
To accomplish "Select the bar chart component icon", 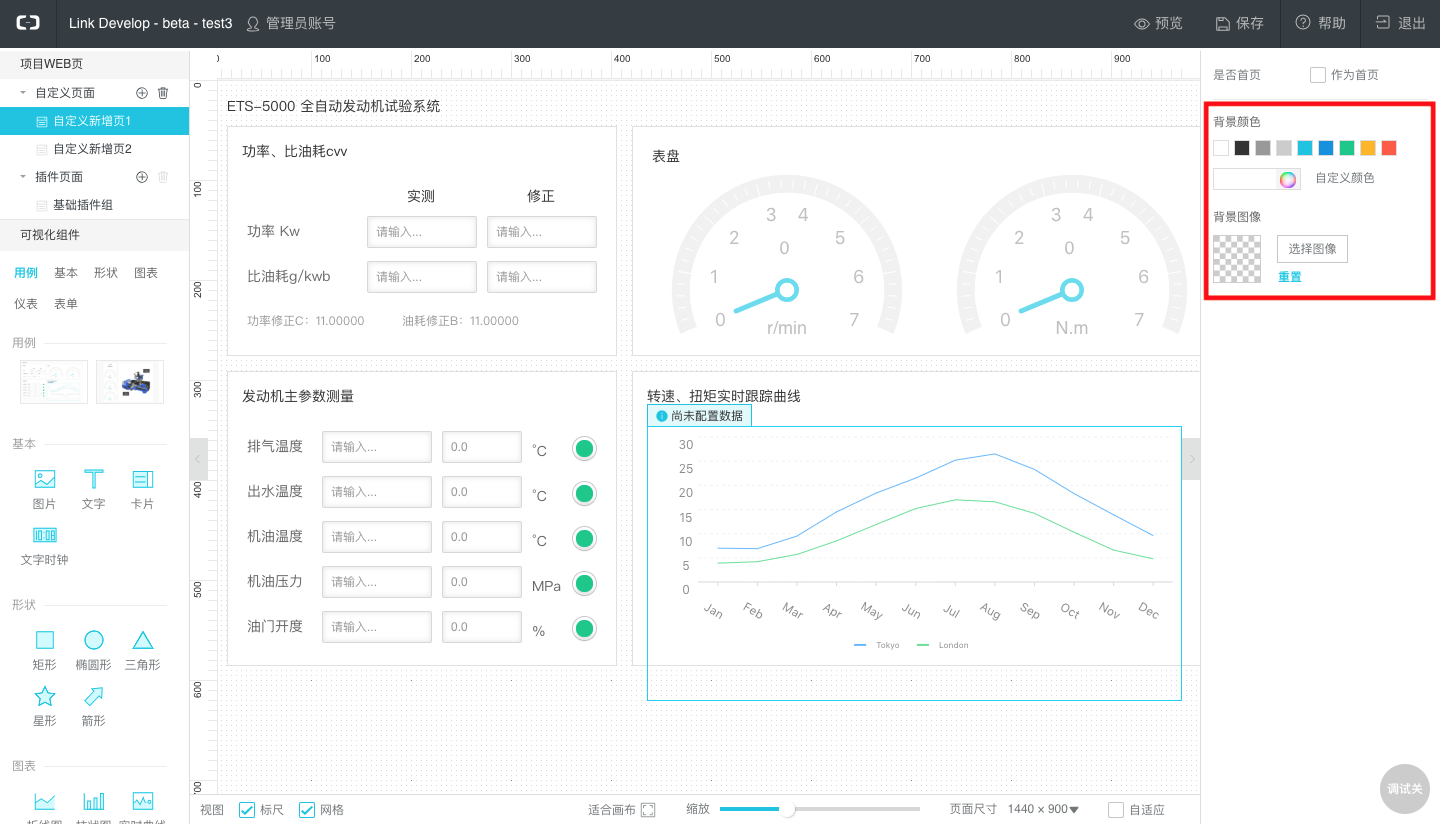I will coord(93,801).
